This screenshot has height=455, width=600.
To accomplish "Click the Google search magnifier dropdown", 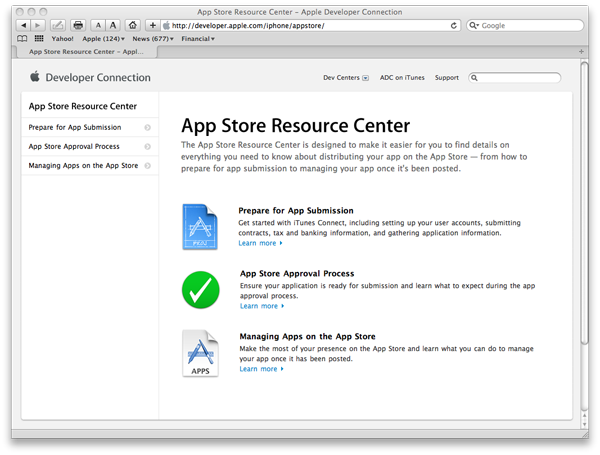I will pyautogui.click(x=474, y=26).
